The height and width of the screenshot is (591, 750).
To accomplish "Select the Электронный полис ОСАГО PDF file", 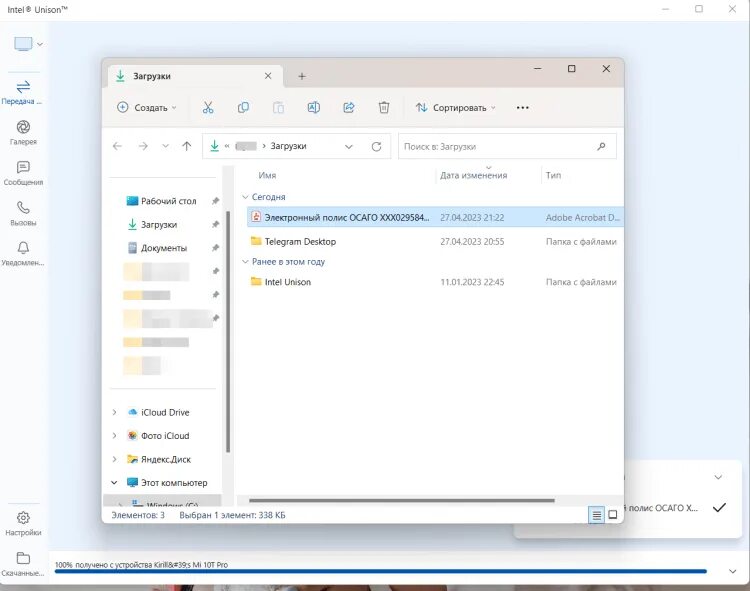I will pyautogui.click(x=435, y=218).
